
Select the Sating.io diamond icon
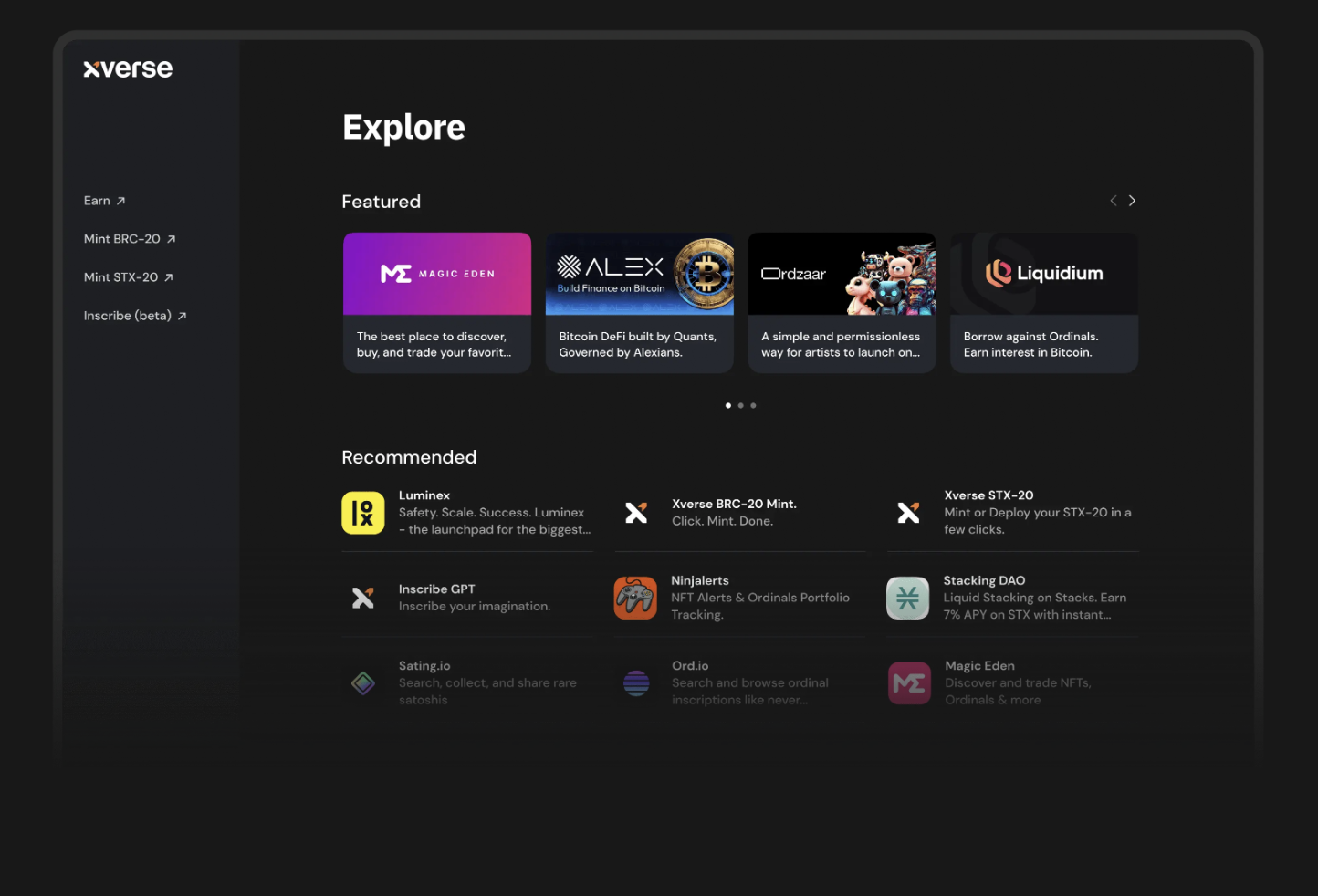pyautogui.click(x=362, y=682)
